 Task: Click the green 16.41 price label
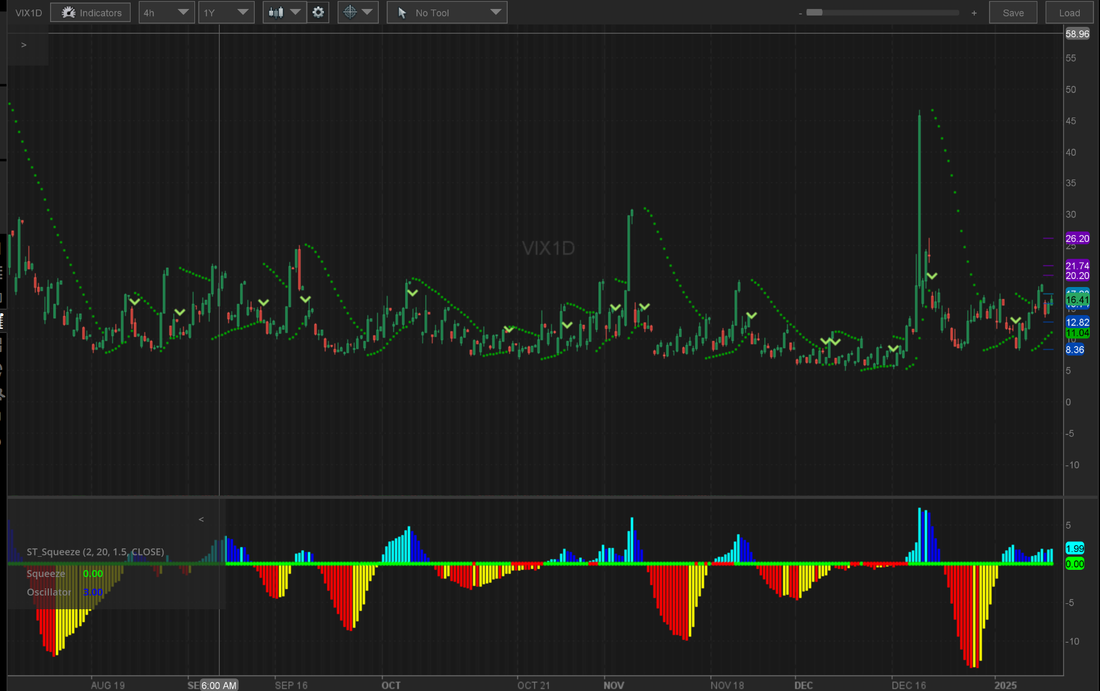[1078, 300]
